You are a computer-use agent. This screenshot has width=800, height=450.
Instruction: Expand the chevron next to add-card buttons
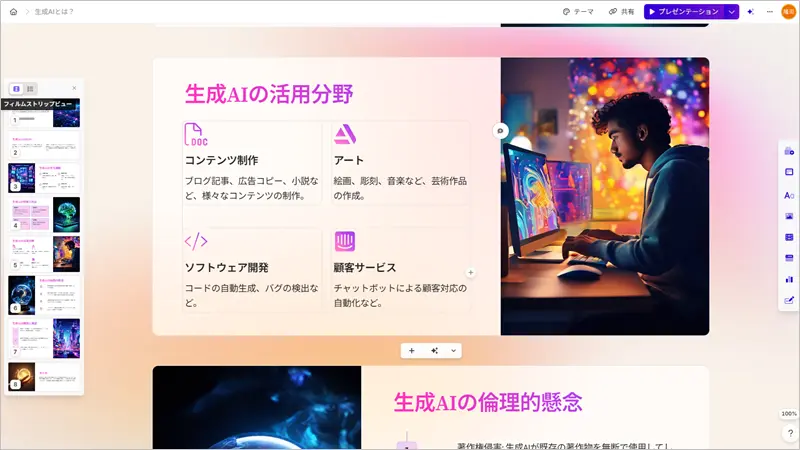453,351
